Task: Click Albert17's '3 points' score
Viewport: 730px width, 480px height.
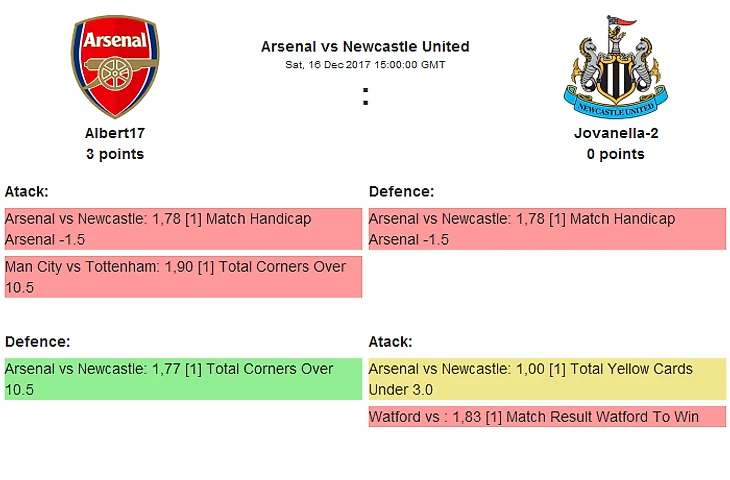Action: (x=115, y=154)
